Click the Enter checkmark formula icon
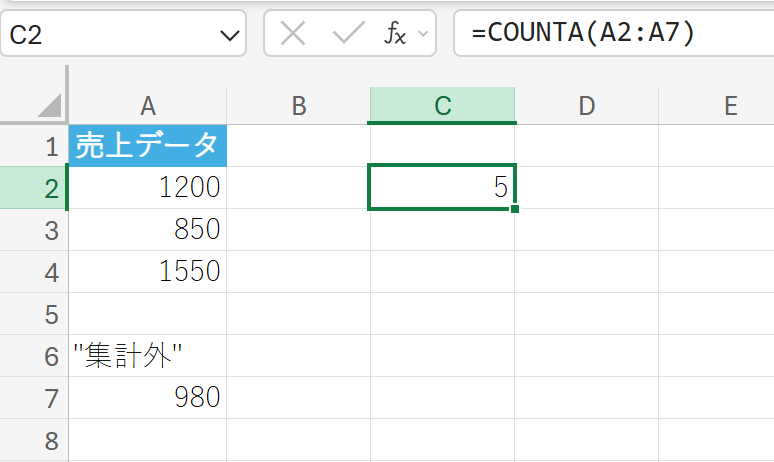 [348, 34]
